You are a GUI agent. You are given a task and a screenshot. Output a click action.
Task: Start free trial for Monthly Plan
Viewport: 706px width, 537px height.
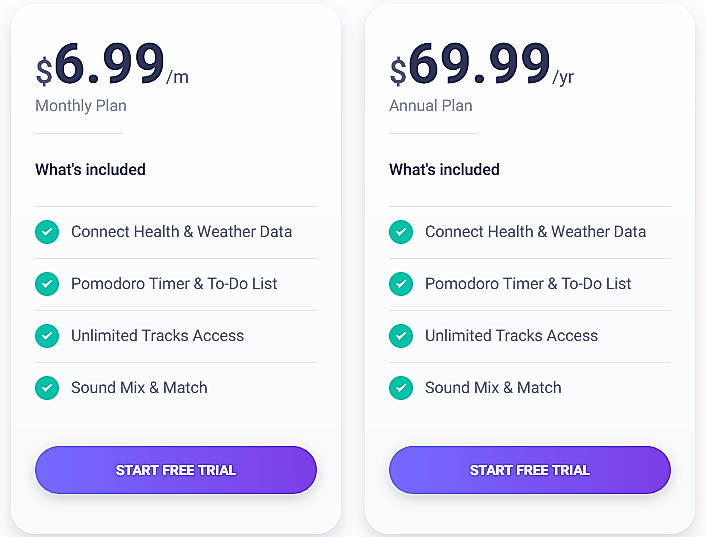click(176, 470)
